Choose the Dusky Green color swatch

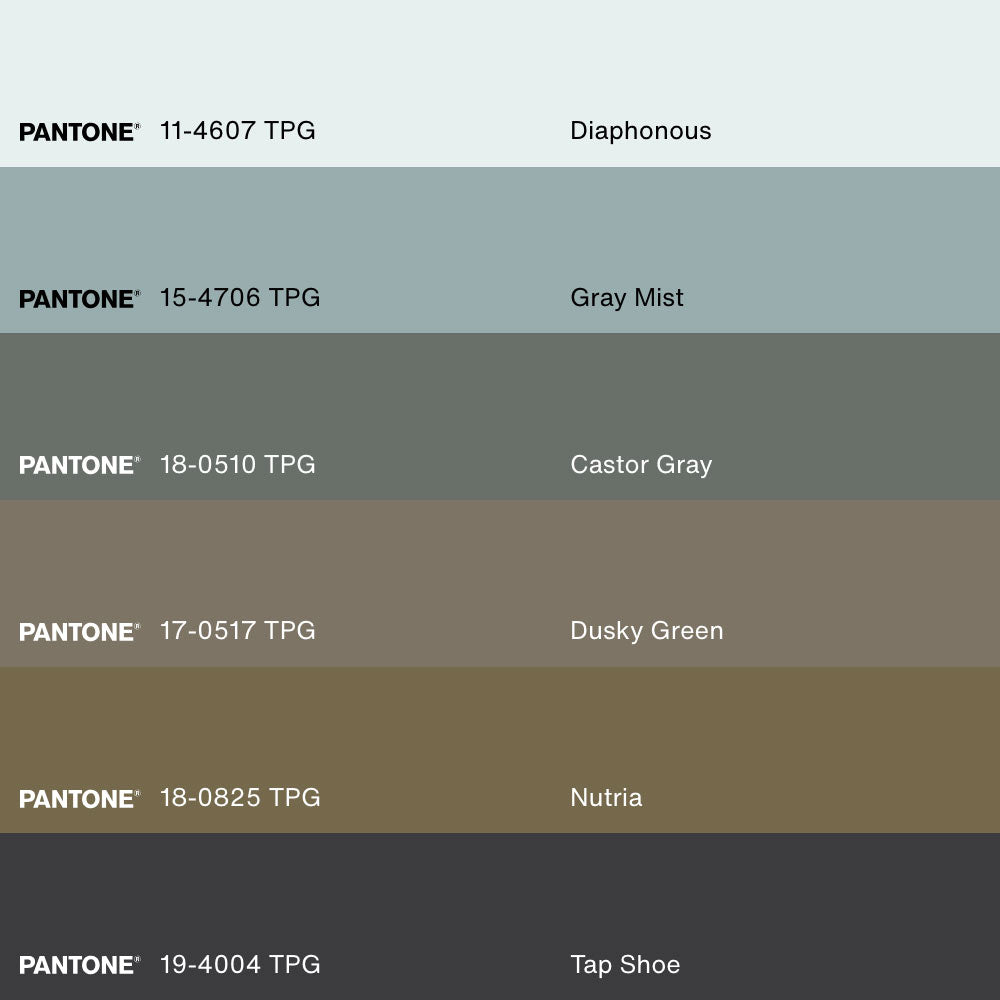[x=500, y=563]
